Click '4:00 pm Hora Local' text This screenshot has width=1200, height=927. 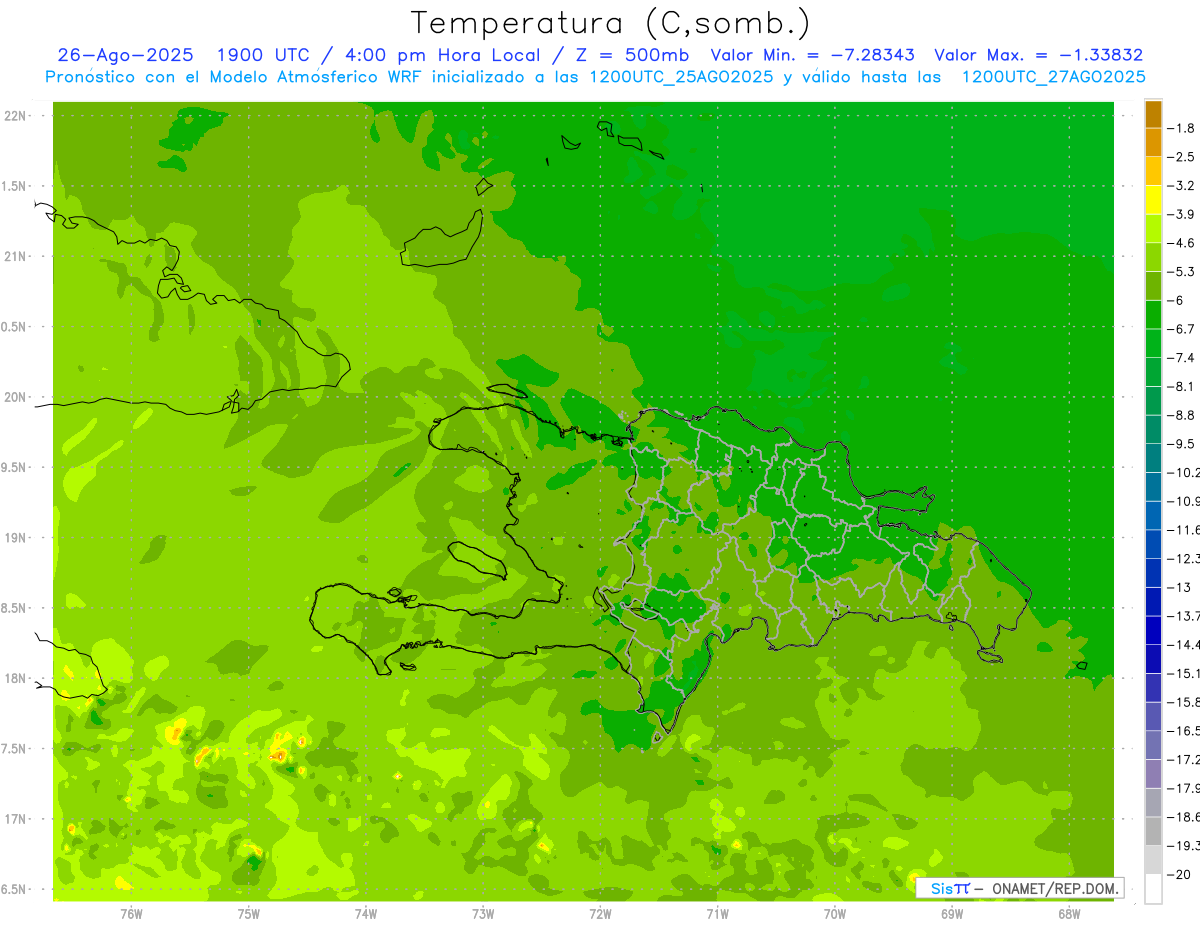coord(440,55)
